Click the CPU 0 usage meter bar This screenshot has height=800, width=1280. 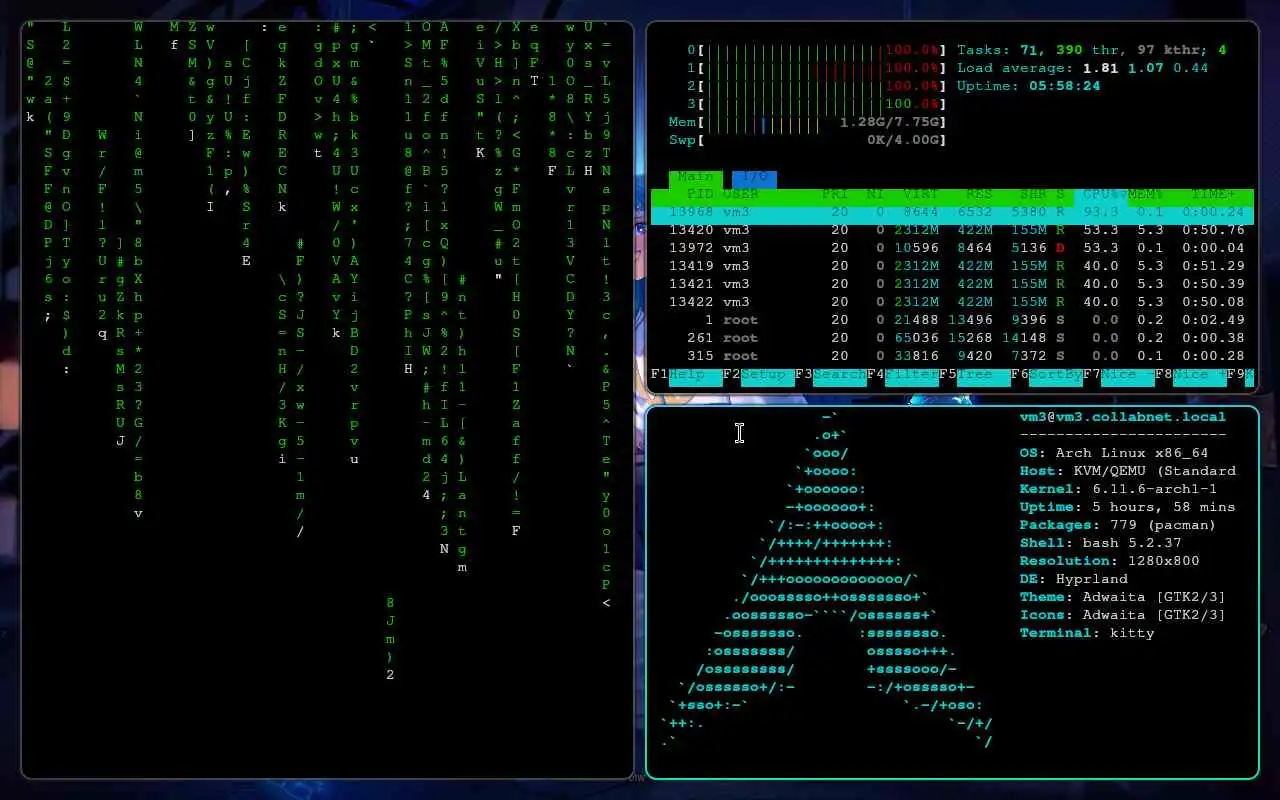pyautogui.click(x=816, y=50)
